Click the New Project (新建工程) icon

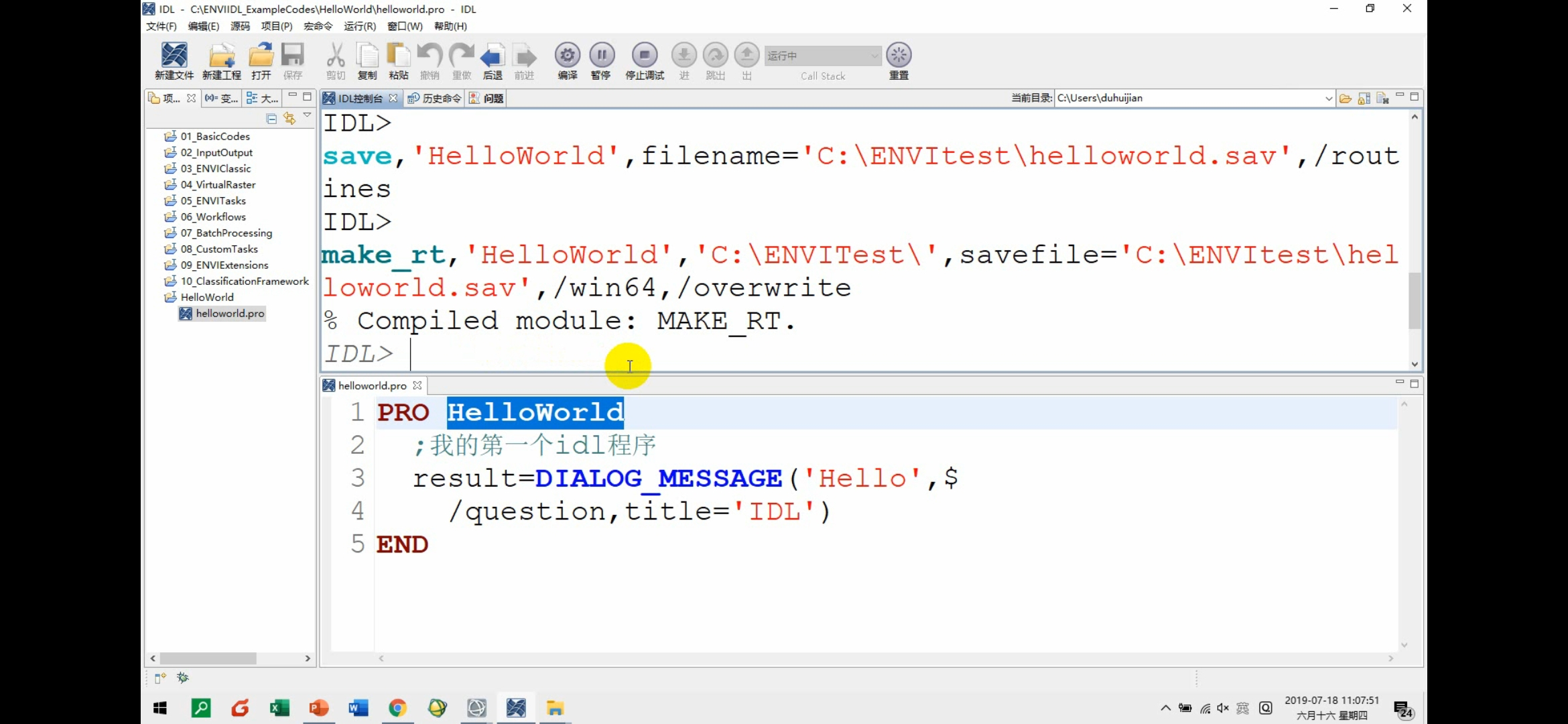(222, 56)
